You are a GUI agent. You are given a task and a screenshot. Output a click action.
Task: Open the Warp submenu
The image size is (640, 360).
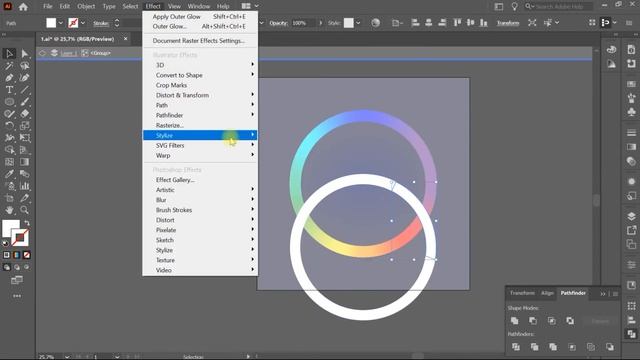click(x=200, y=156)
